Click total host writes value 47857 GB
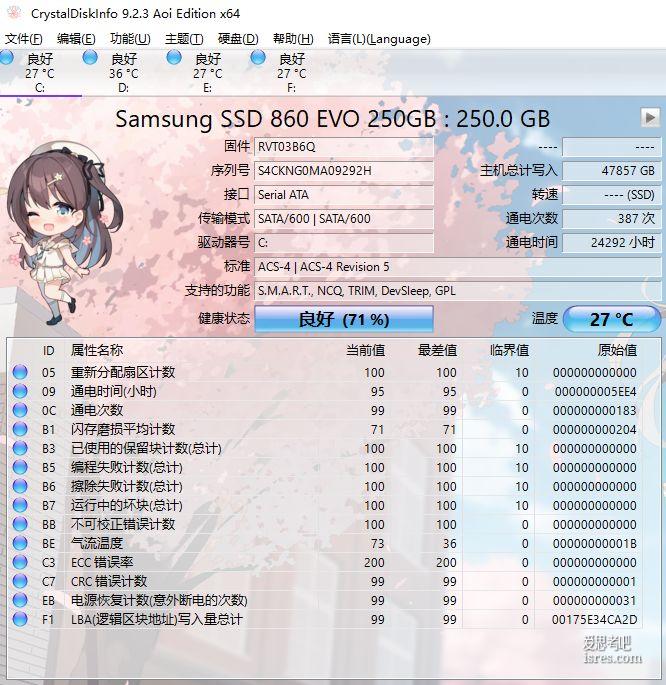This screenshot has height=685, width=666. tap(611, 170)
